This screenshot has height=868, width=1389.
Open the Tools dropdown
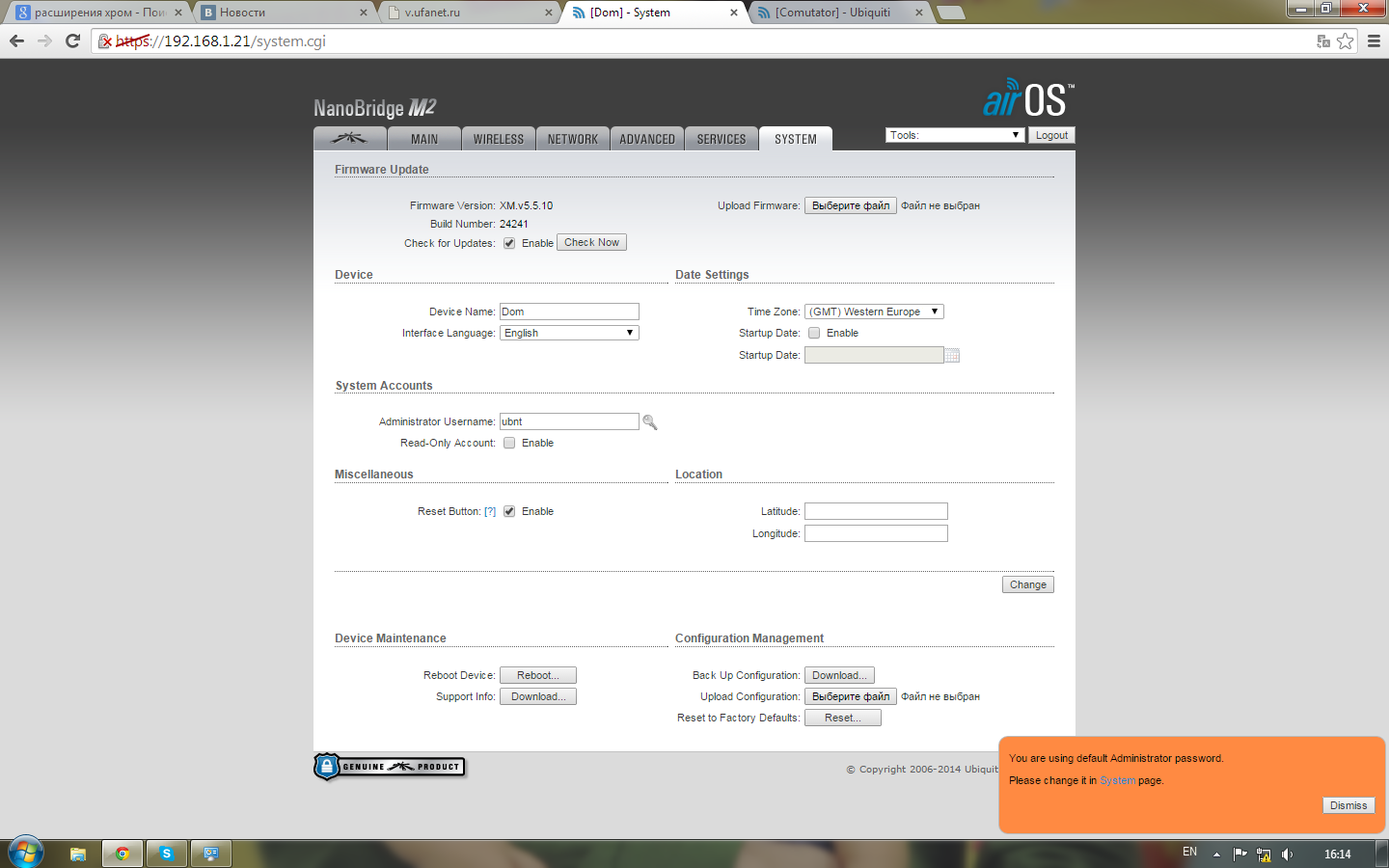pos(954,135)
